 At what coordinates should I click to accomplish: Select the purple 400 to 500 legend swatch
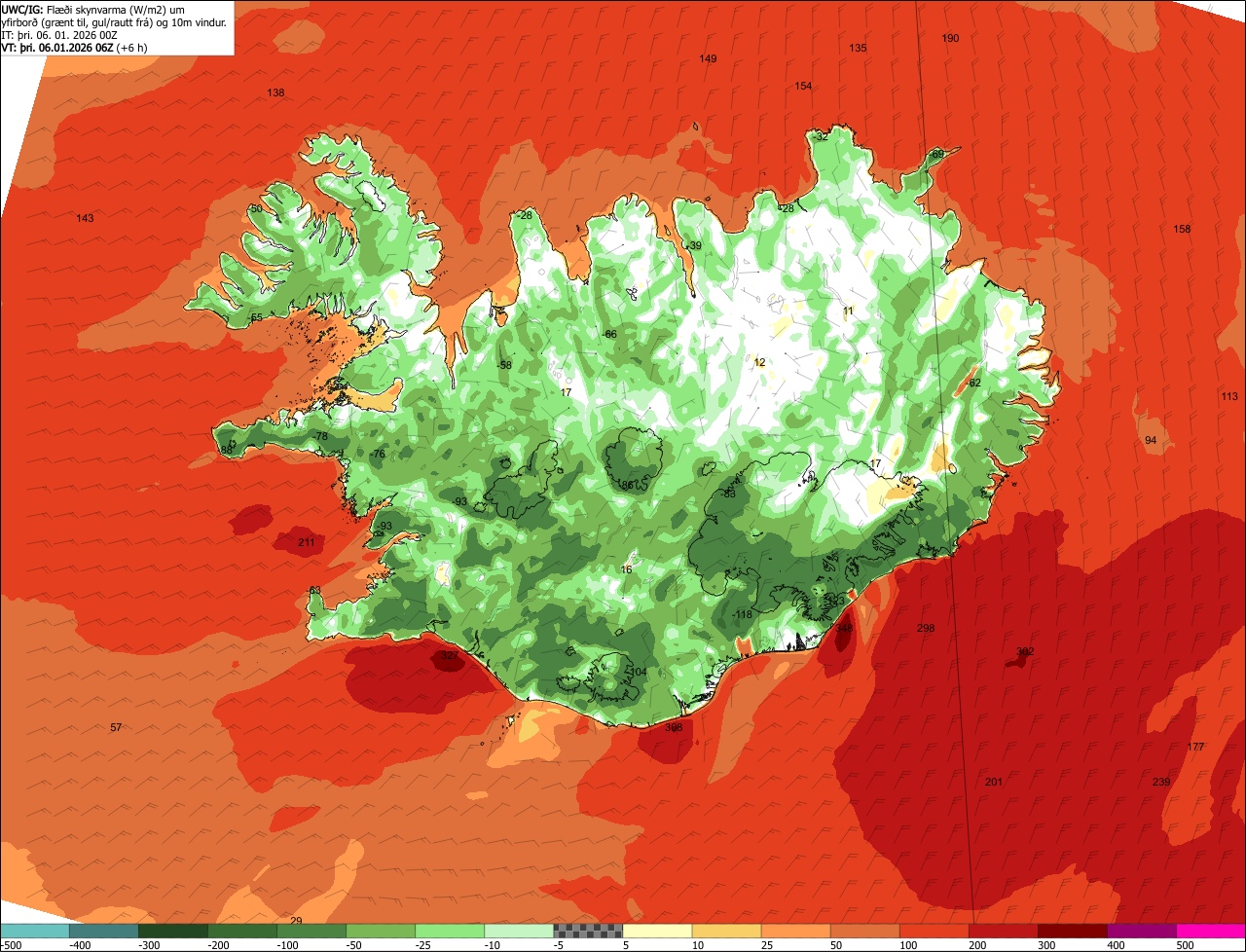click(x=1141, y=932)
